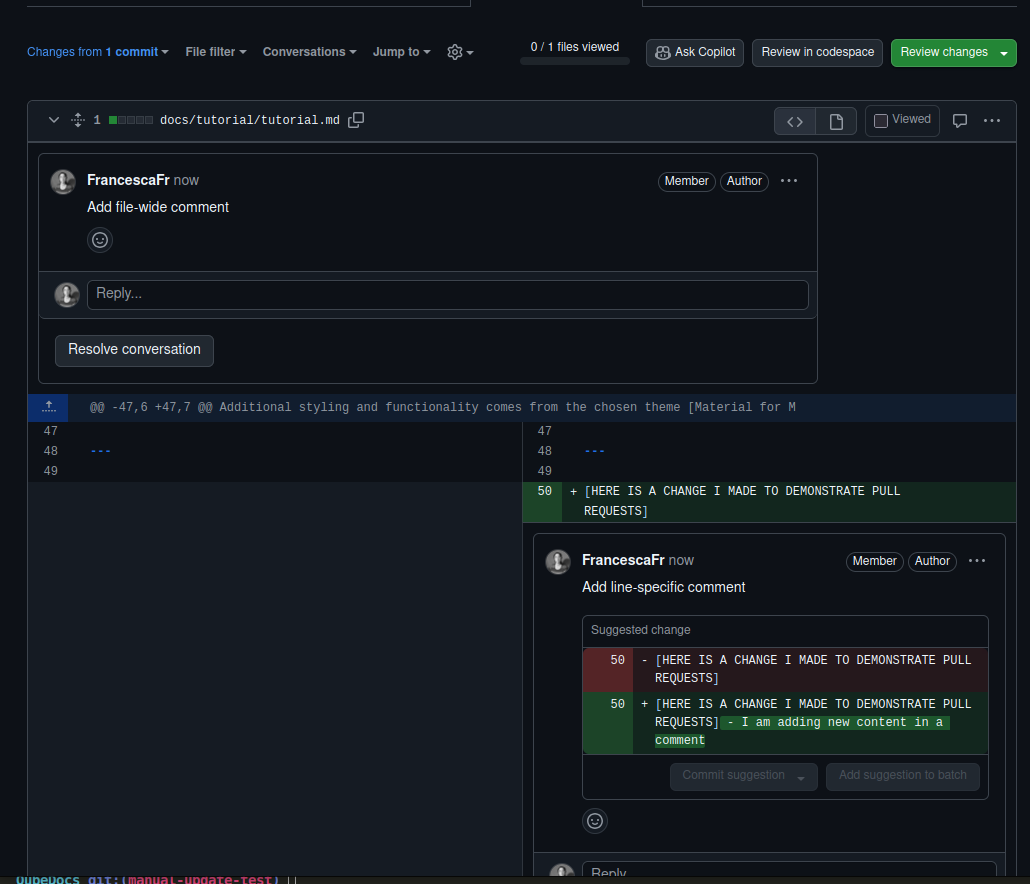Click the '0 / 1 files viewed' text
1030x884 pixels.
click(x=575, y=47)
